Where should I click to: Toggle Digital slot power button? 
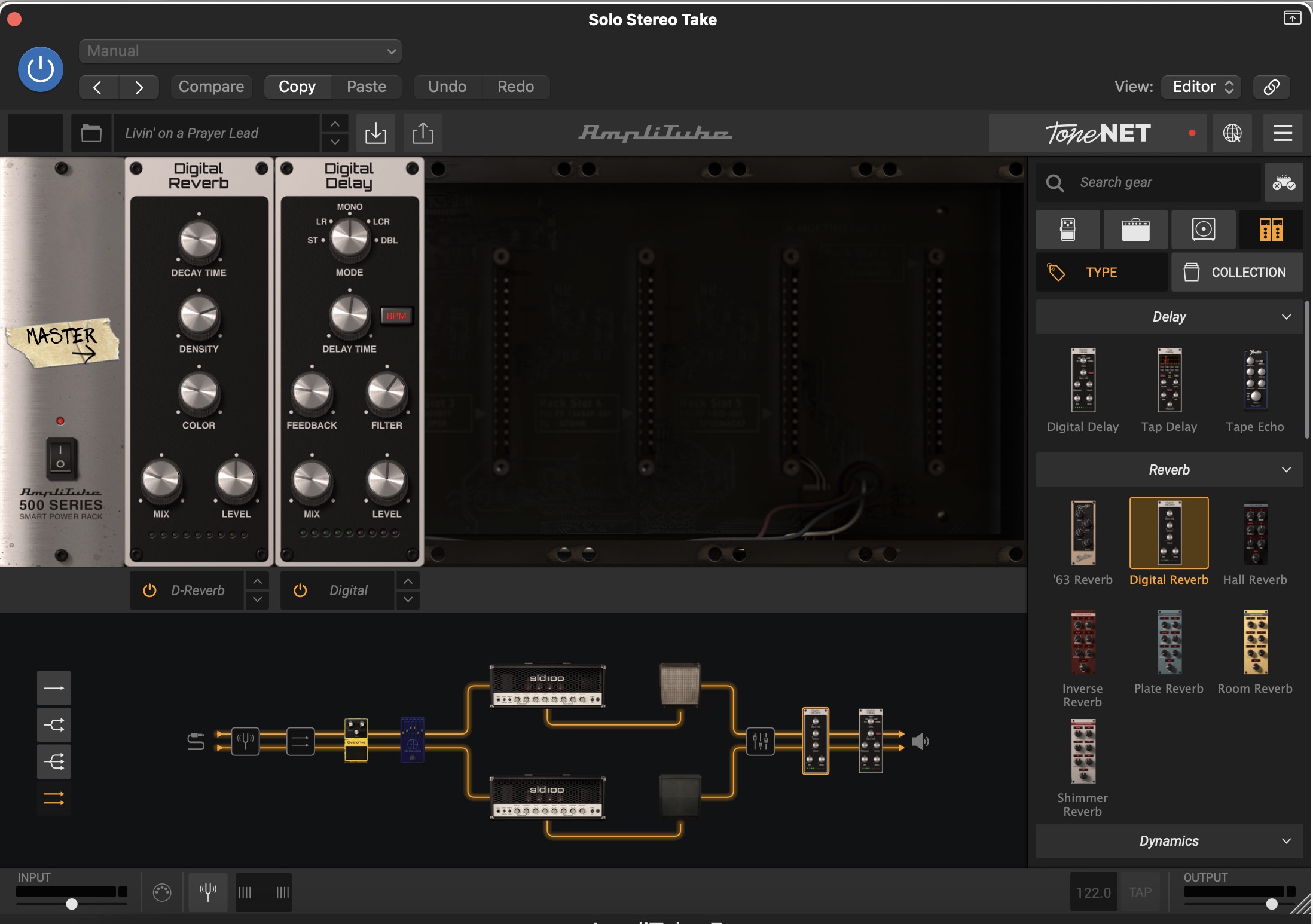(300, 590)
